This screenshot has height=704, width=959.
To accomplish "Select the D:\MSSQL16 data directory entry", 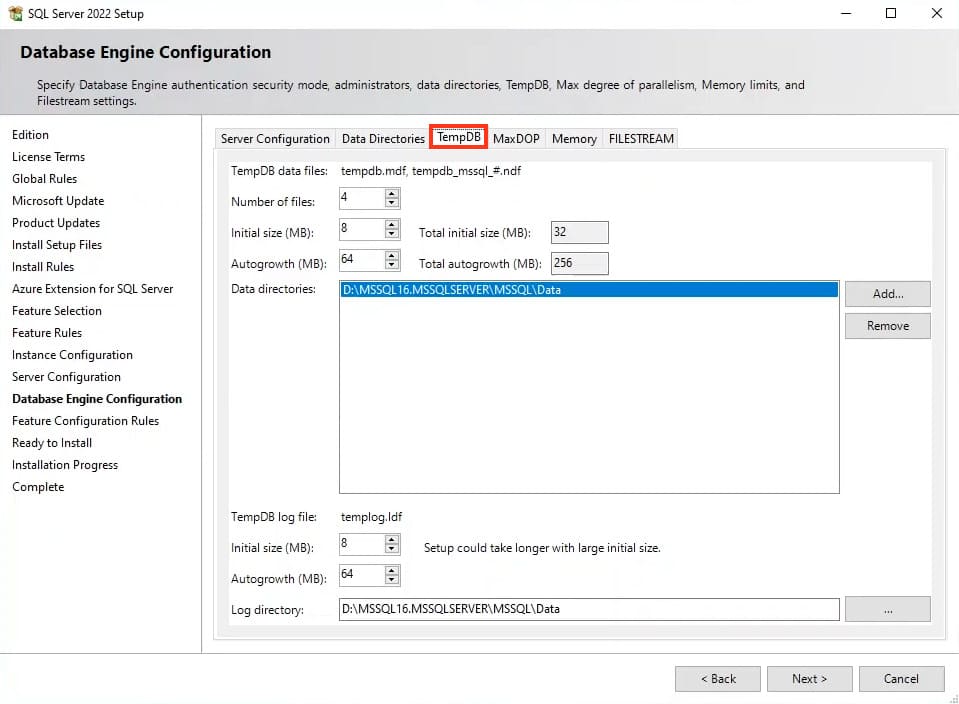I will [588, 290].
